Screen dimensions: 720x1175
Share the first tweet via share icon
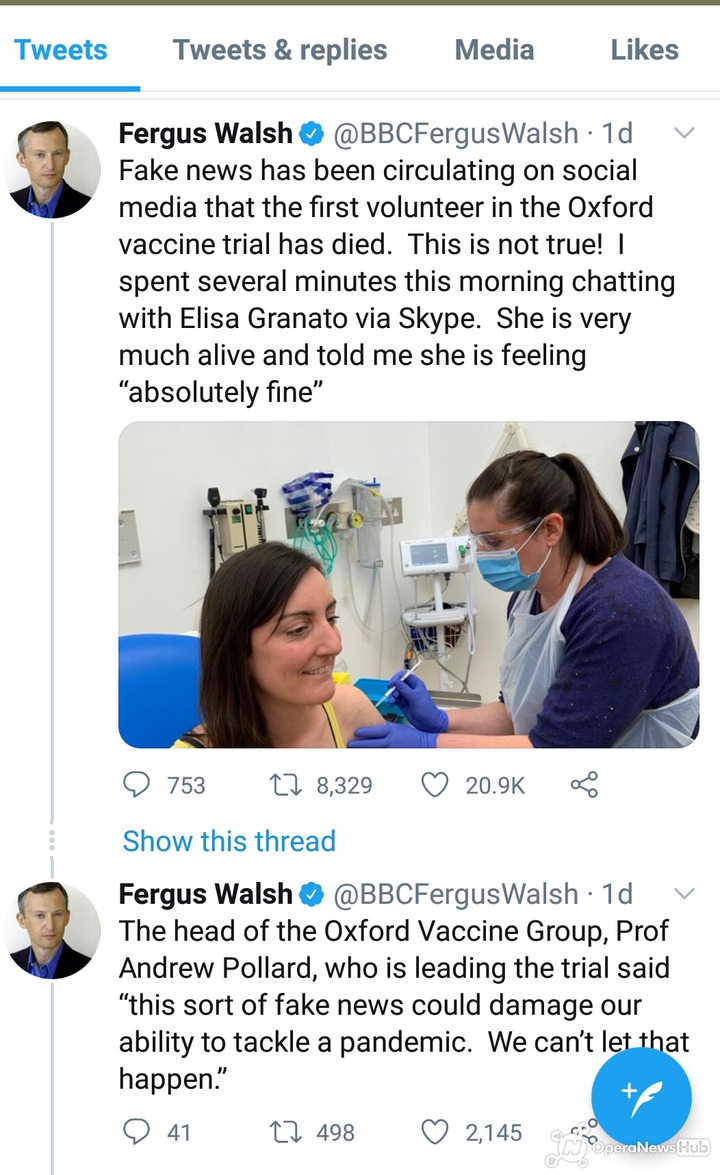point(583,785)
